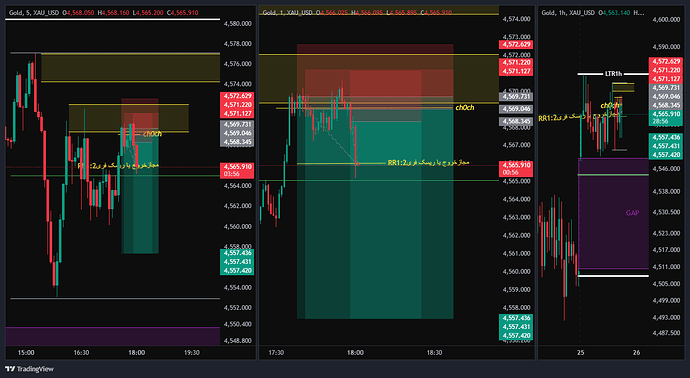Click the close value C4,565.910 in 5-minute chart legend
Viewport: 690px width, 378px height.
pos(183,13)
